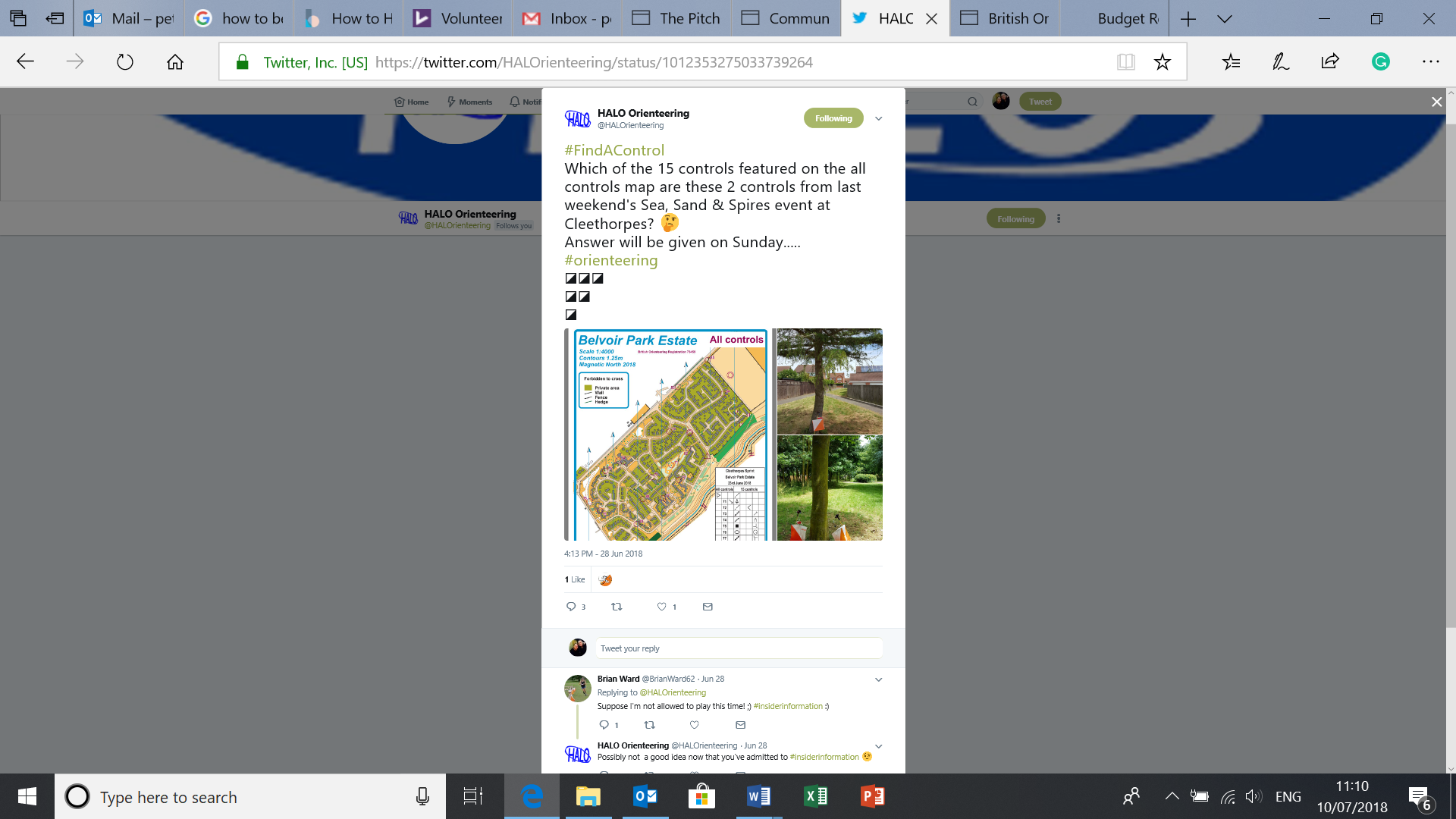Reply to the HALO Orienteering tweet
Image resolution: width=1456 pixels, height=819 pixels.
pos(571,607)
